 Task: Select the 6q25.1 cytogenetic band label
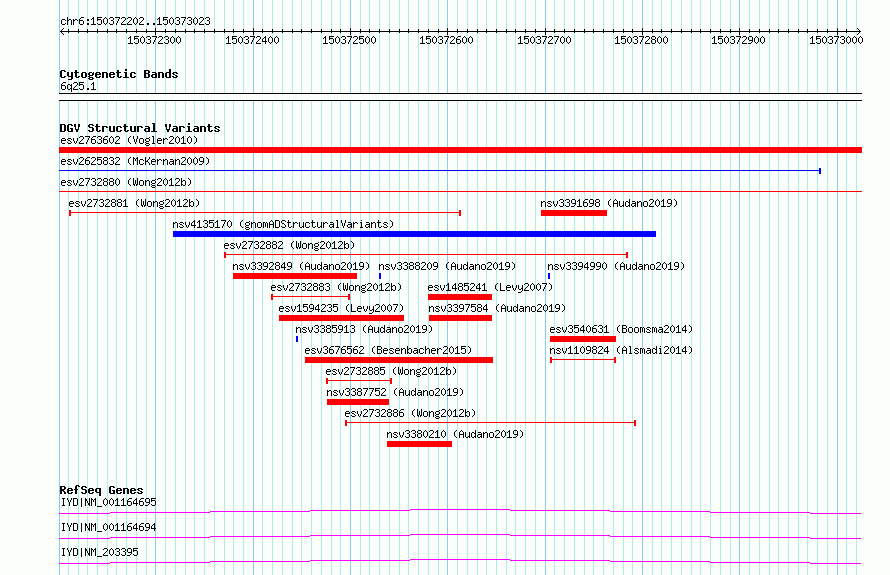pos(78,86)
